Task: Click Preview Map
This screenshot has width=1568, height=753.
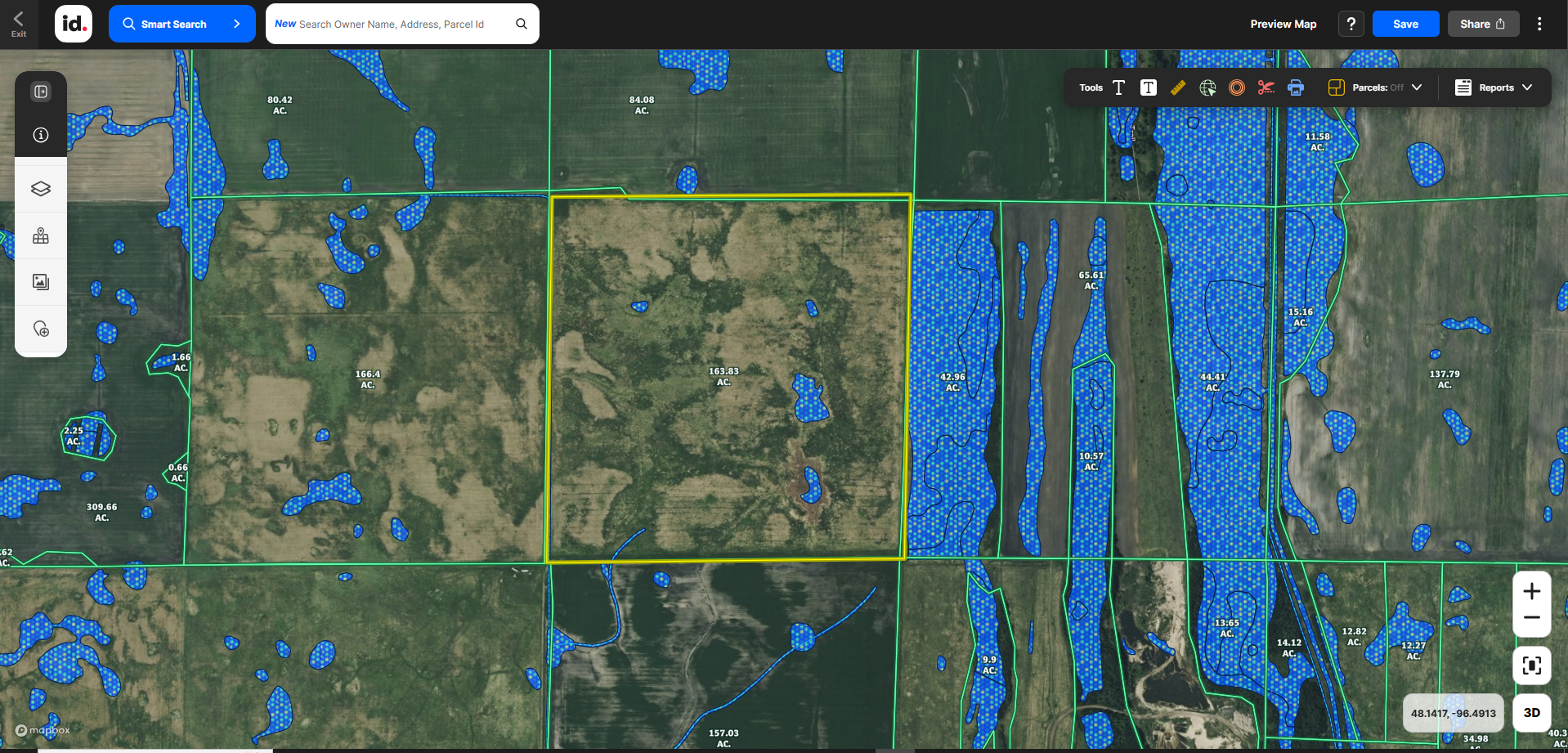Action: click(x=1283, y=24)
